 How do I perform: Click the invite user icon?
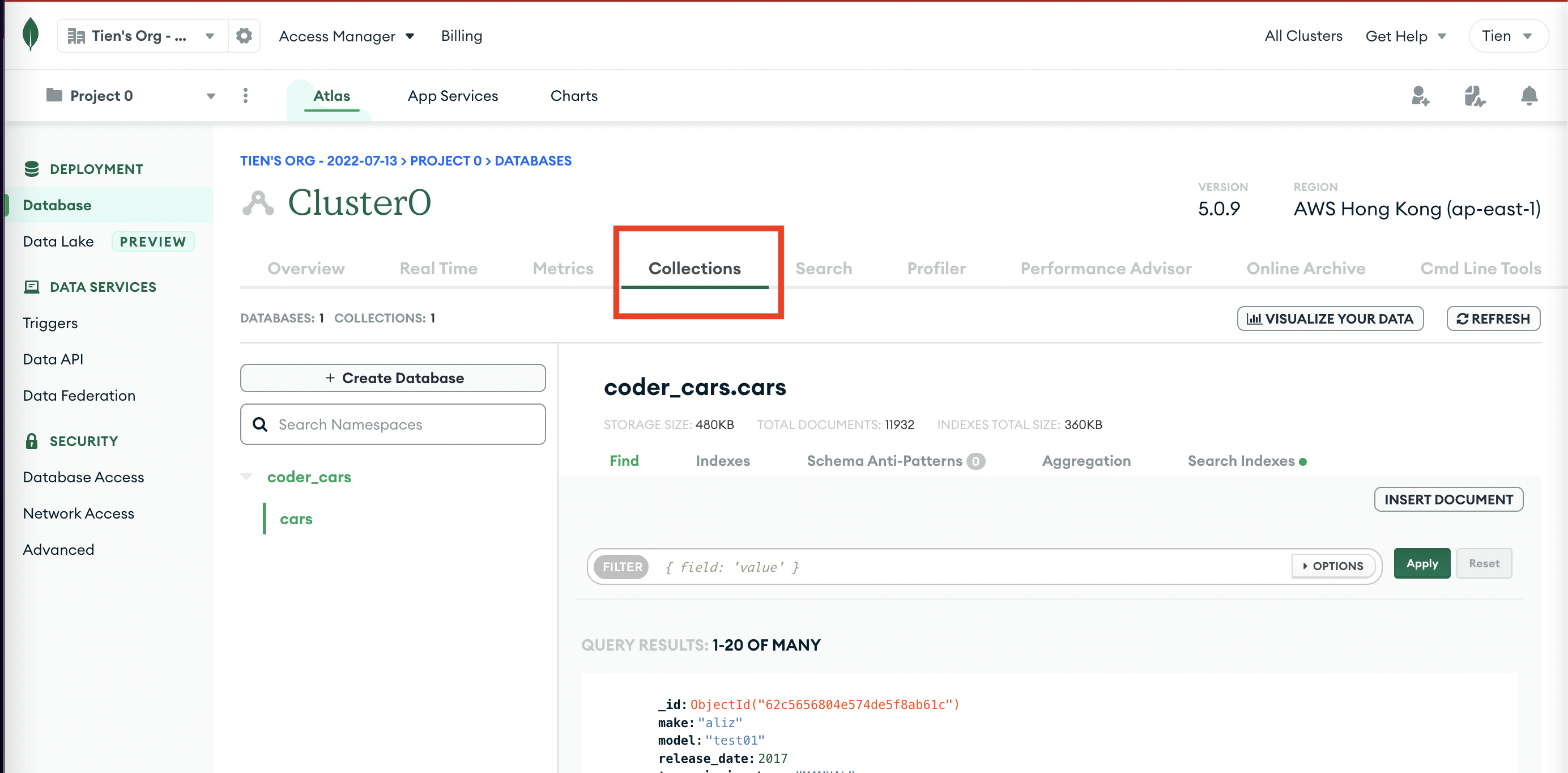click(1420, 96)
